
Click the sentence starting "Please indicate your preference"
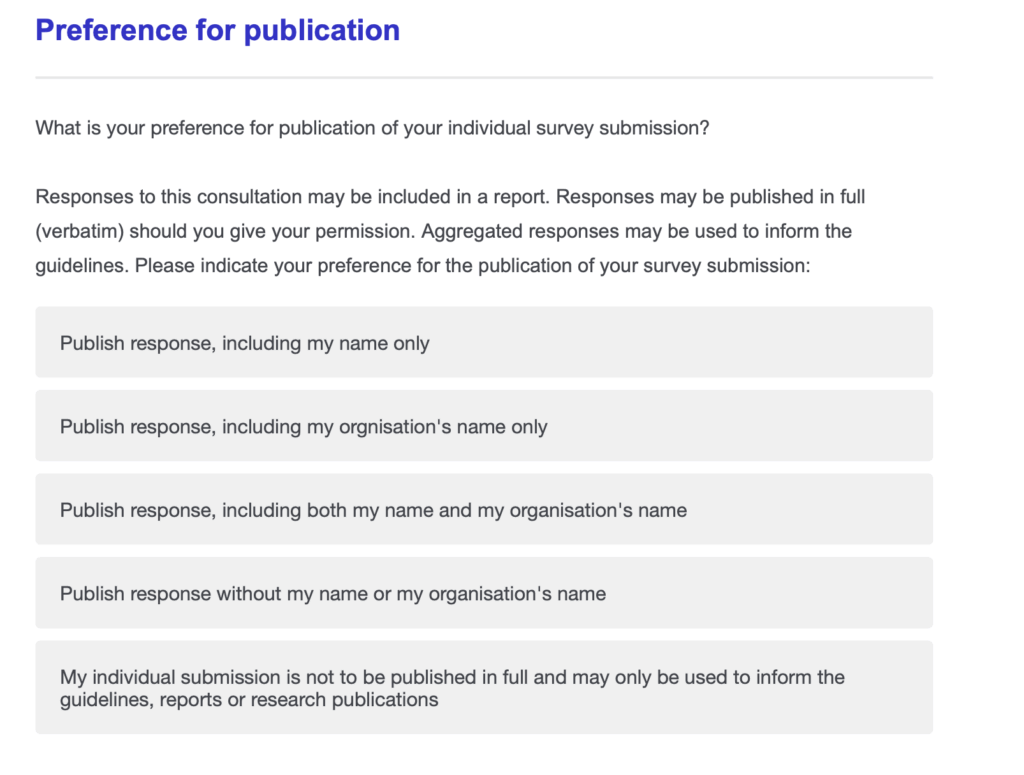point(470,267)
